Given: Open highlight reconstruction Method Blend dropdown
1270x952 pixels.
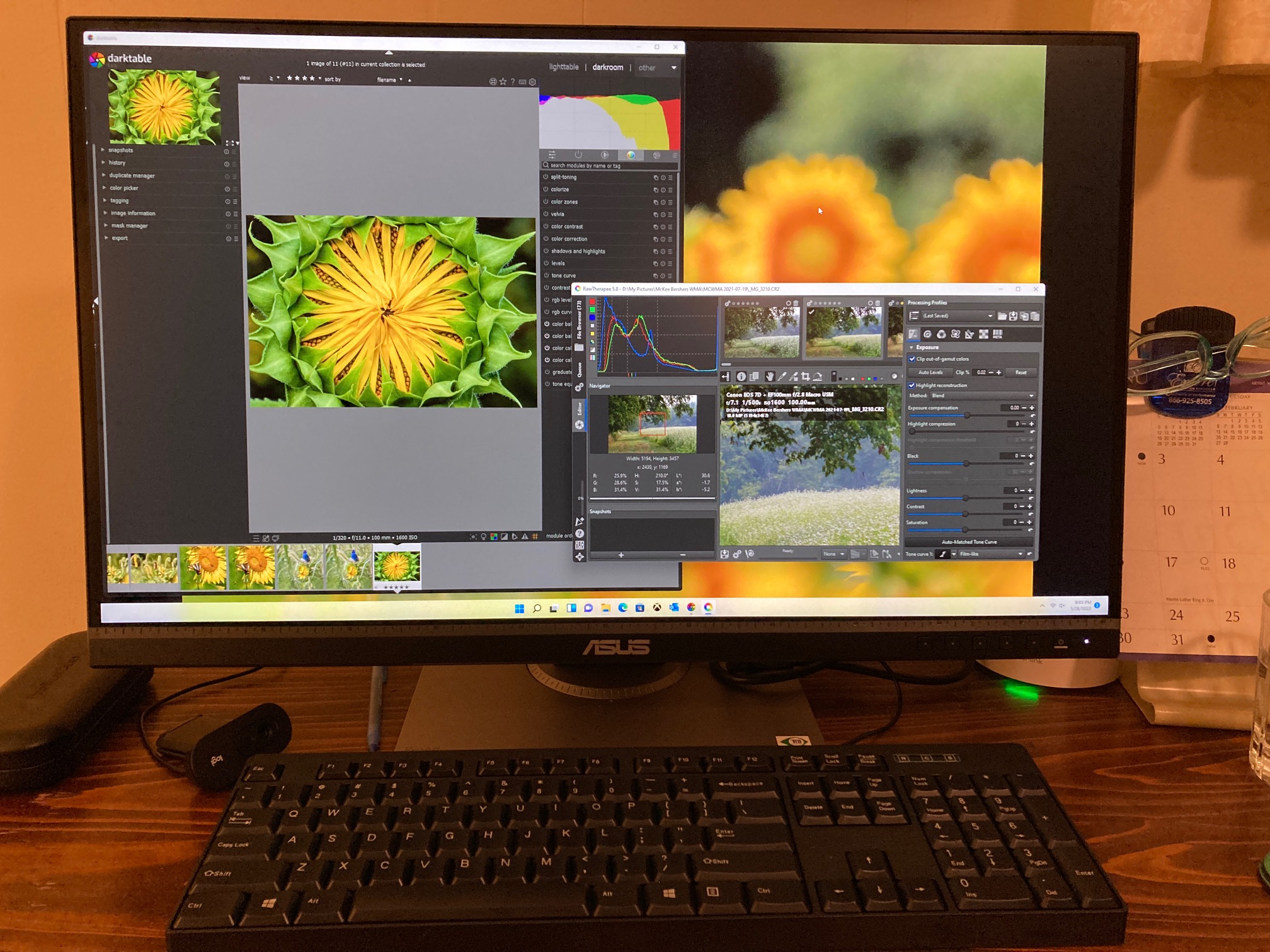Looking at the screenshot, I should click(983, 396).
